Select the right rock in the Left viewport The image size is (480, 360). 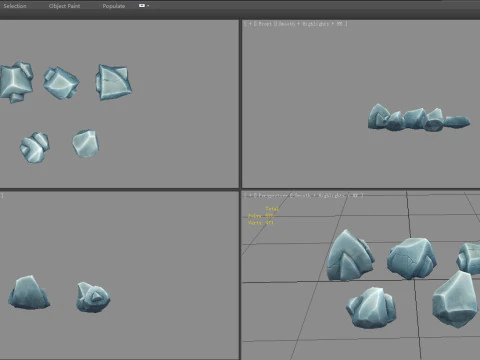93,297
